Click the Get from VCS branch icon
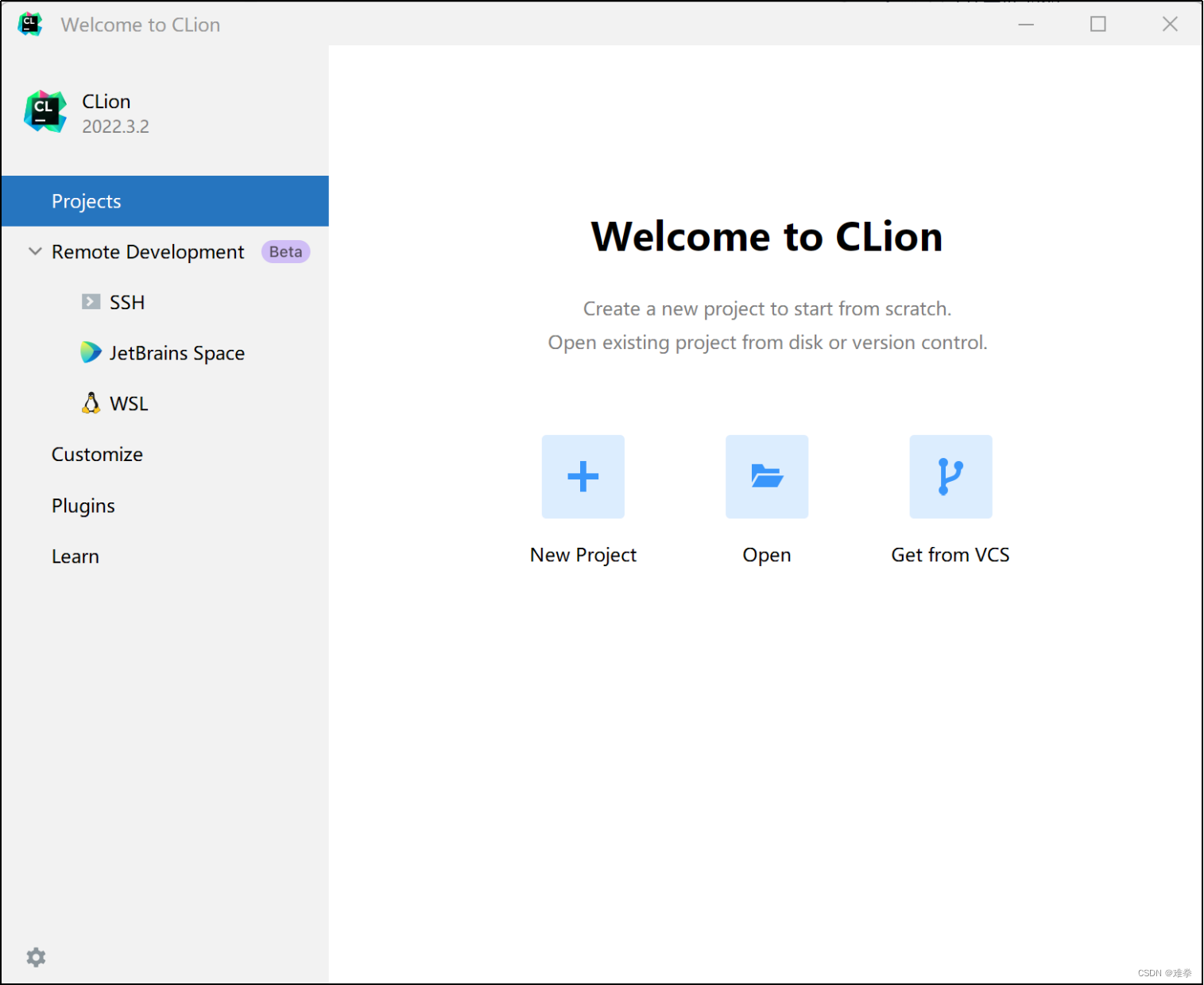Image resolution: width=1204 pixels, height=985 pixels. (950, 476)
